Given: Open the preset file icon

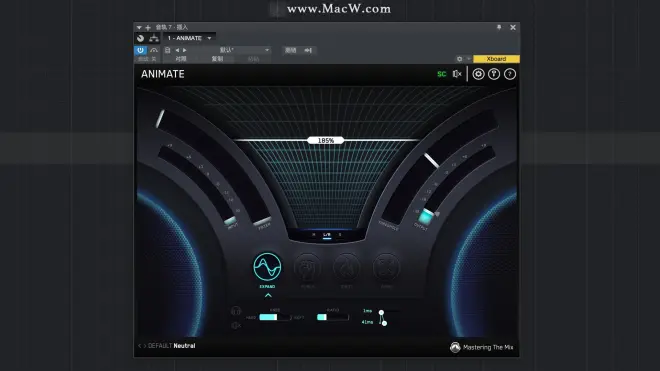Looking at the screenshot, I should [168, 50].
